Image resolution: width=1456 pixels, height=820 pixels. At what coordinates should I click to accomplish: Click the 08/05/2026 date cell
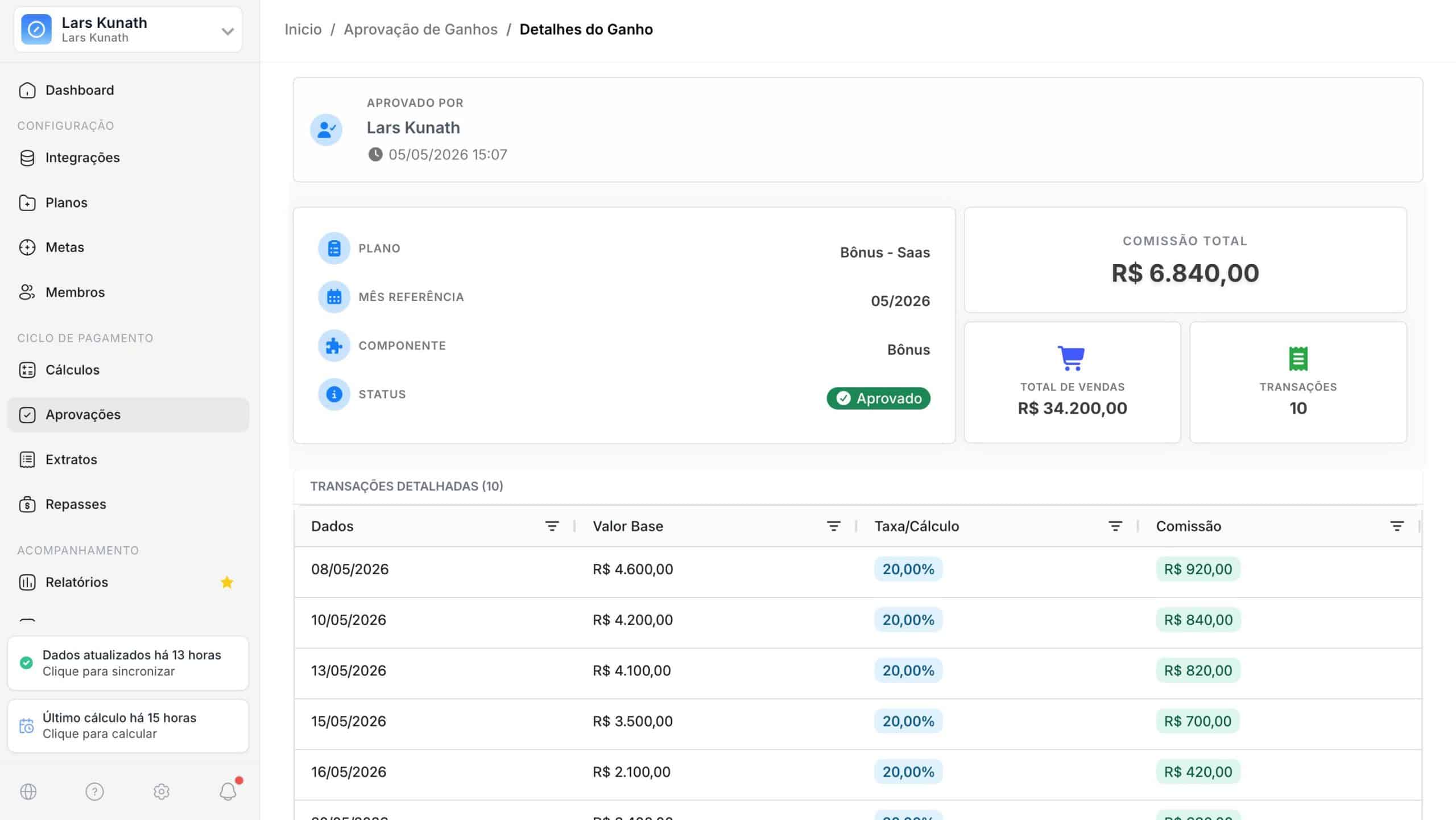350,569
